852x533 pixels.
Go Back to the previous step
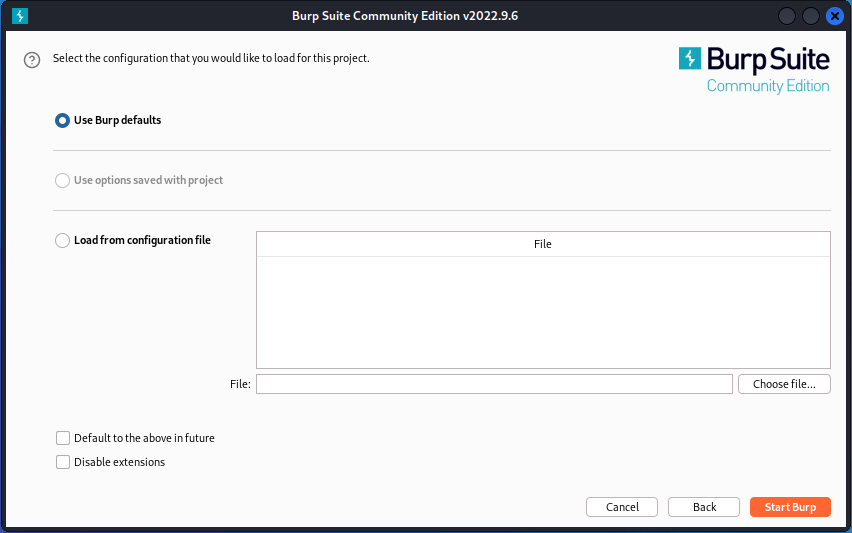pyautogui.click(x=704, y=507)
